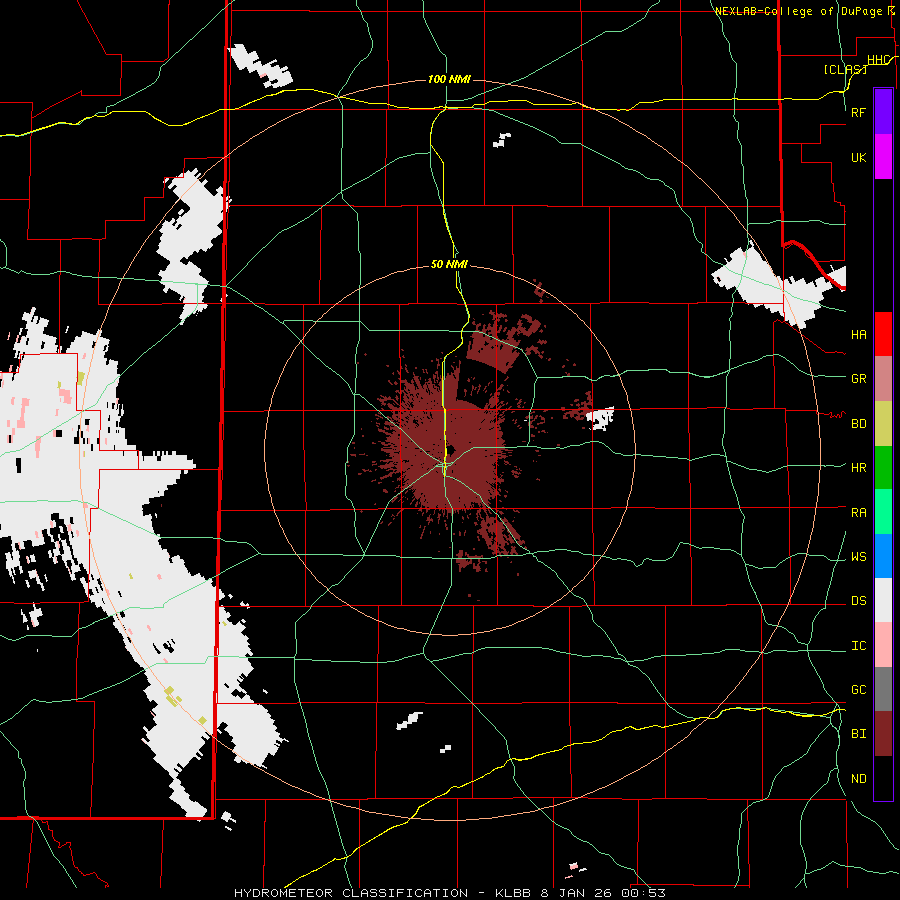Click the NEXLAB-College of DuPage title text

tap(798, 11)
